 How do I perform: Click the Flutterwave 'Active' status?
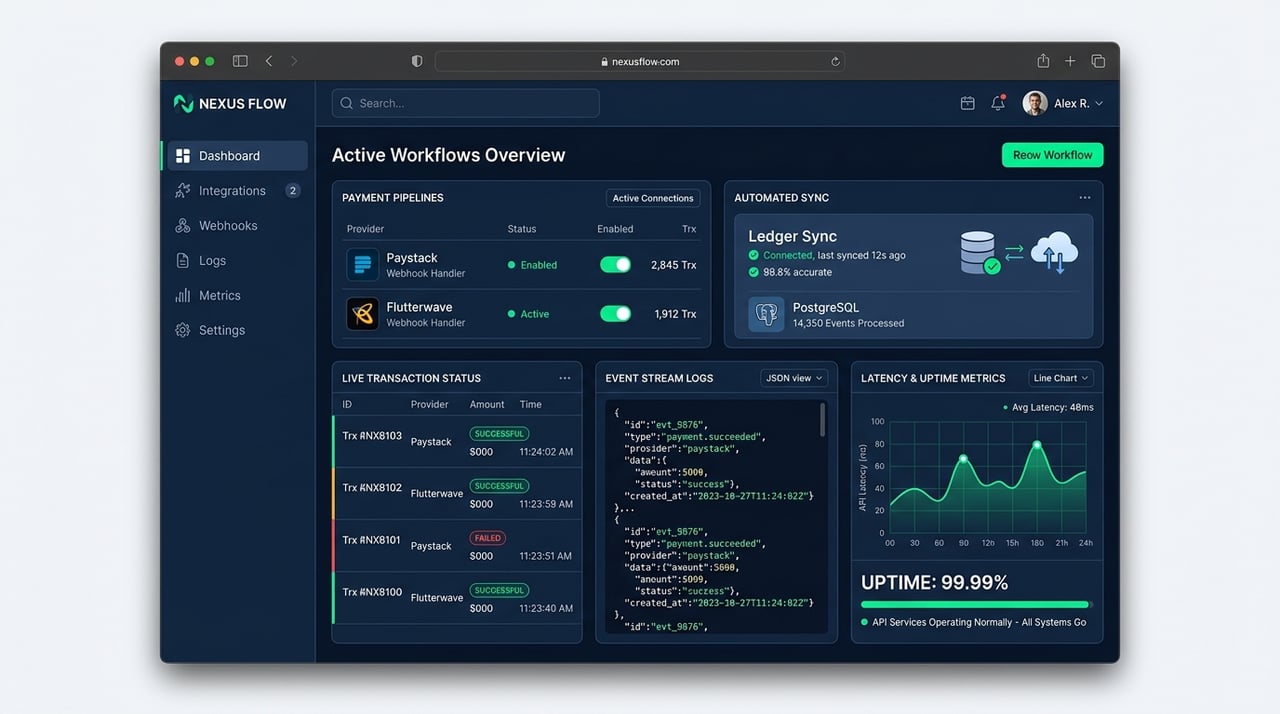coord(528,314)
